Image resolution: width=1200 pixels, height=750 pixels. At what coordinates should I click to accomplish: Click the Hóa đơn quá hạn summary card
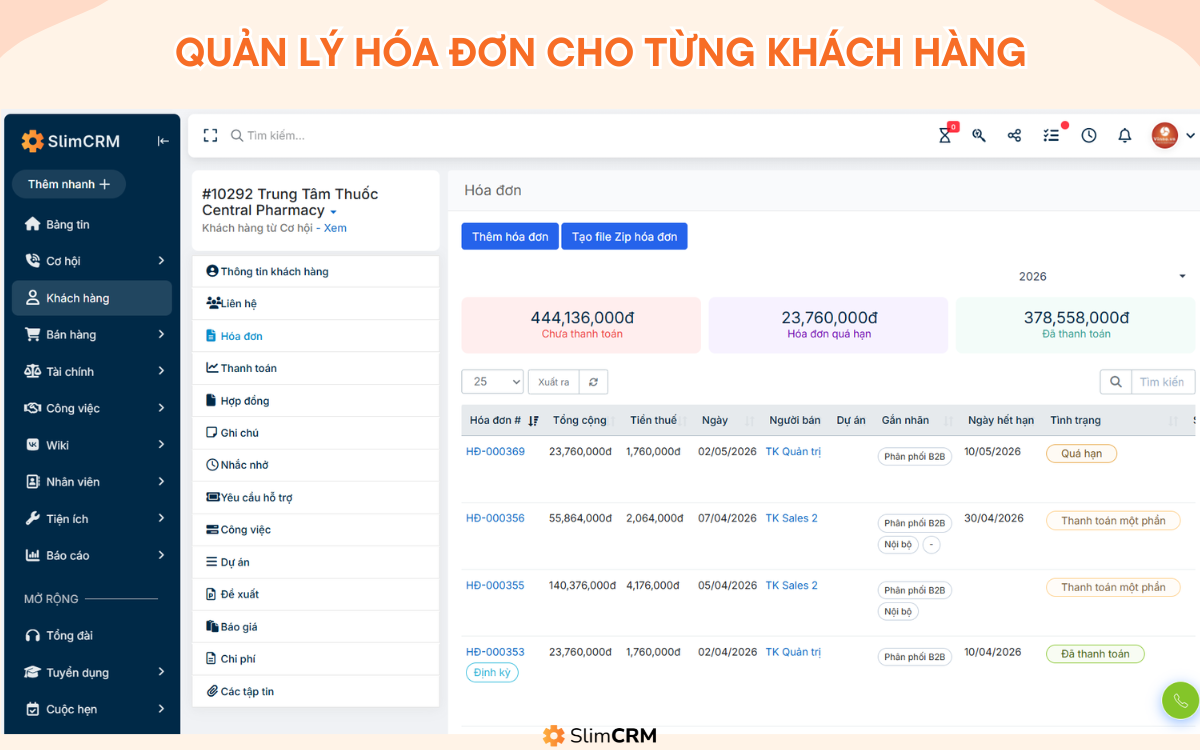pyautogui.click(x=828, y=325)
